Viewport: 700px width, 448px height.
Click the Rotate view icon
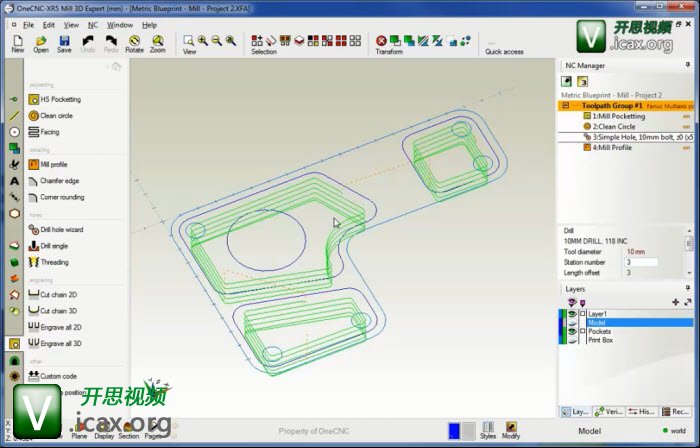[134, 44]
